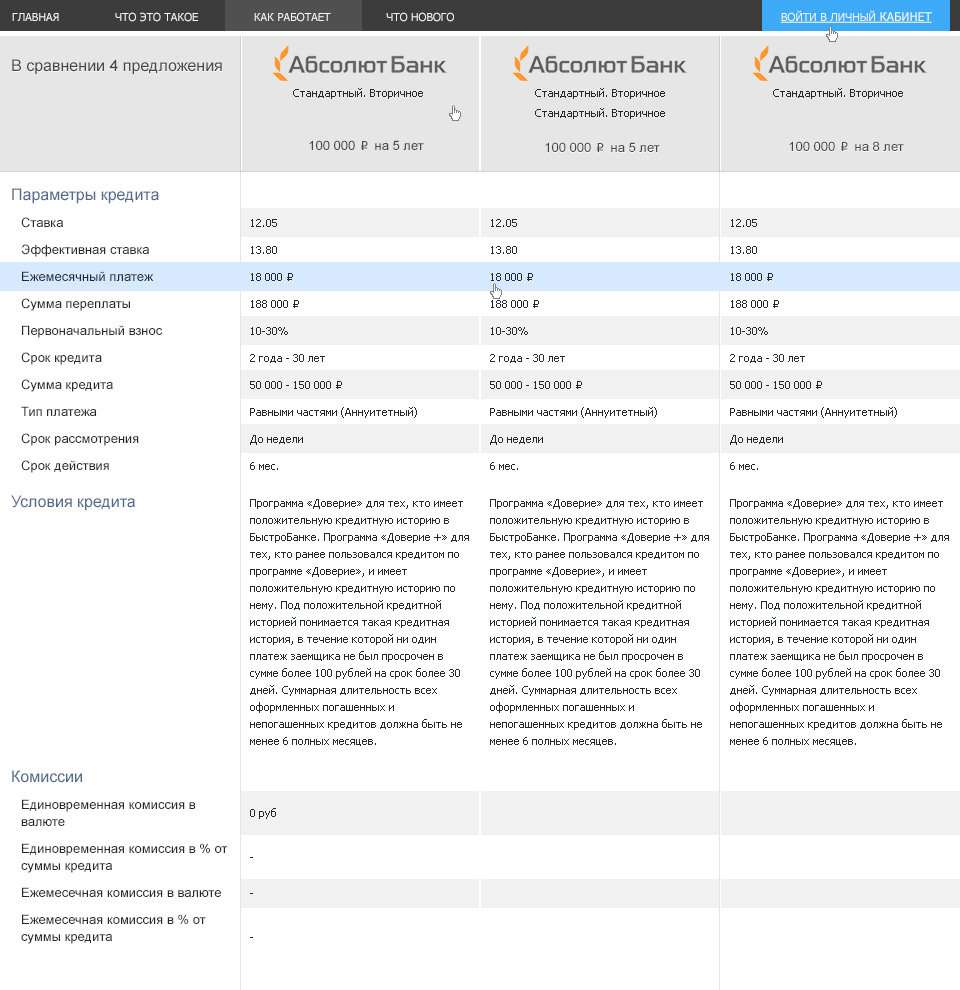Click the «Доверие» programme text in the 8-year offer column
Image resolution: width=960 pixels, height=990 pixels.
[839, 622]
